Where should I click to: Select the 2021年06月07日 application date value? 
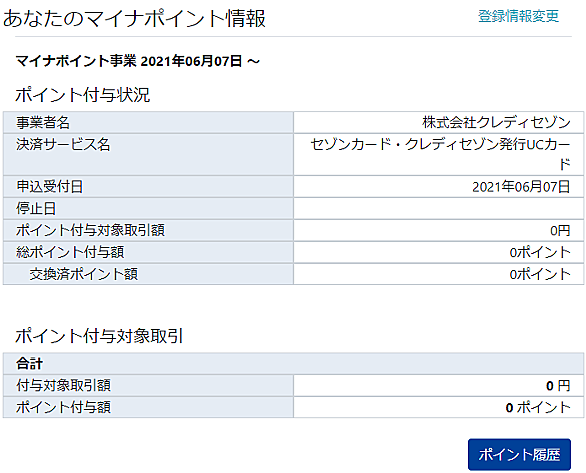click(x=521, y=186)
